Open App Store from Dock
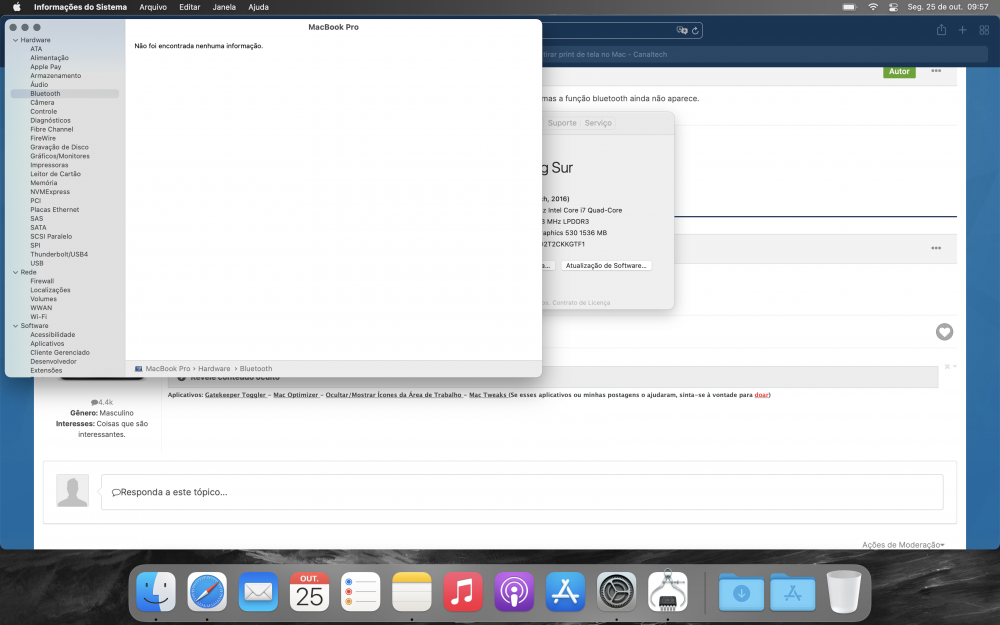Screen dimensions: 1000x625 pos(565,591)
